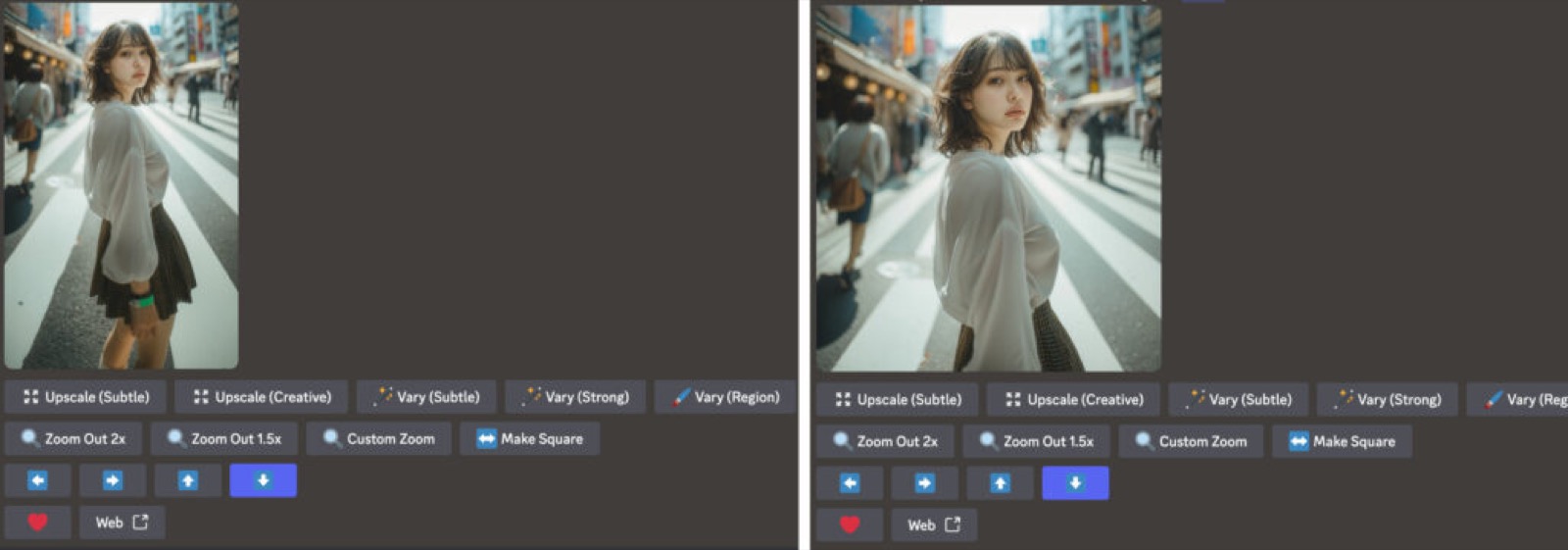This screenshot has height=550, width=1568.
Task: Click Upscale (Subtle) in the left panel
Action: pyautogui.click(x=85, y=397)
